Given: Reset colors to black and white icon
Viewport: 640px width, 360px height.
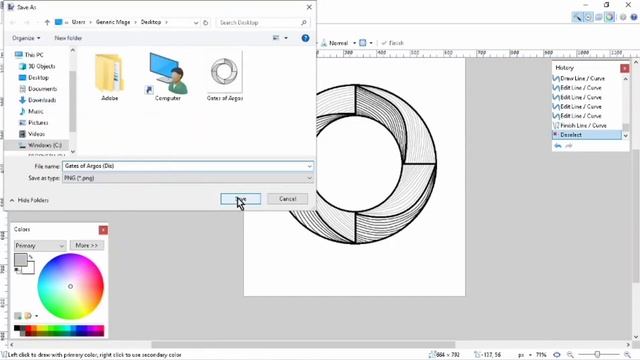Looking at the screenshot, I should click(x=17, y=269).
